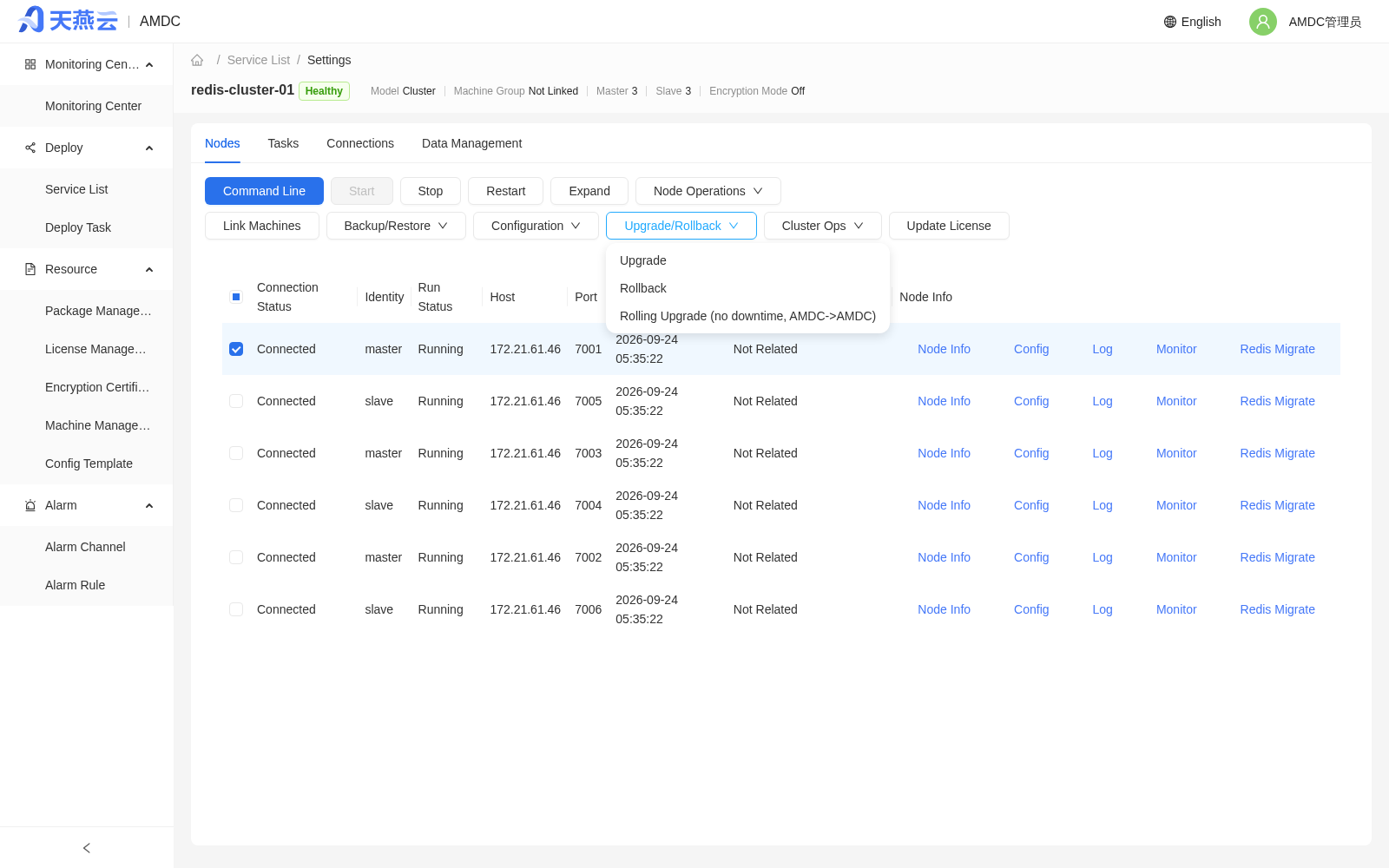Click the Monitoring Center grid icon

click(30, 64)
